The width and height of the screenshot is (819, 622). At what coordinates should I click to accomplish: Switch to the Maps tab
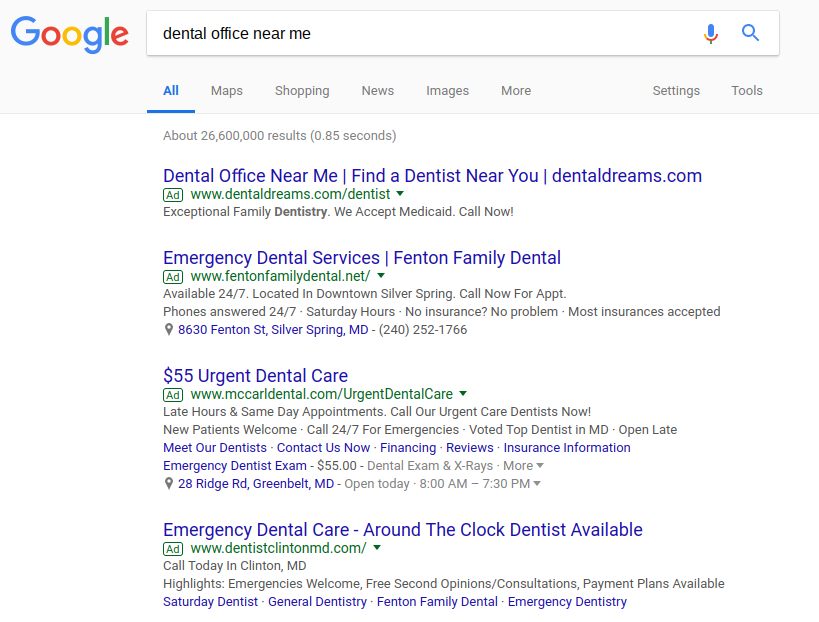227,91
